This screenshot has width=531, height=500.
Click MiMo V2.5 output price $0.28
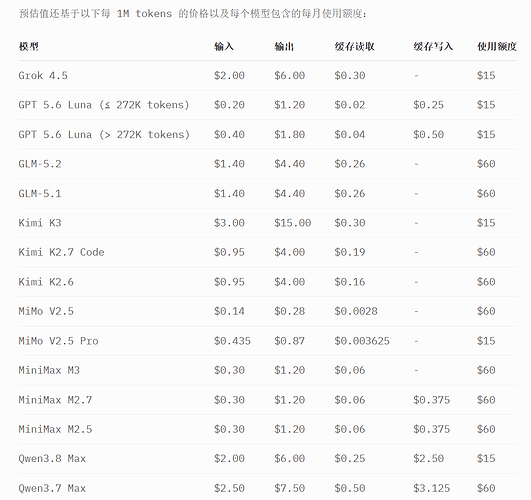point(290,311)
